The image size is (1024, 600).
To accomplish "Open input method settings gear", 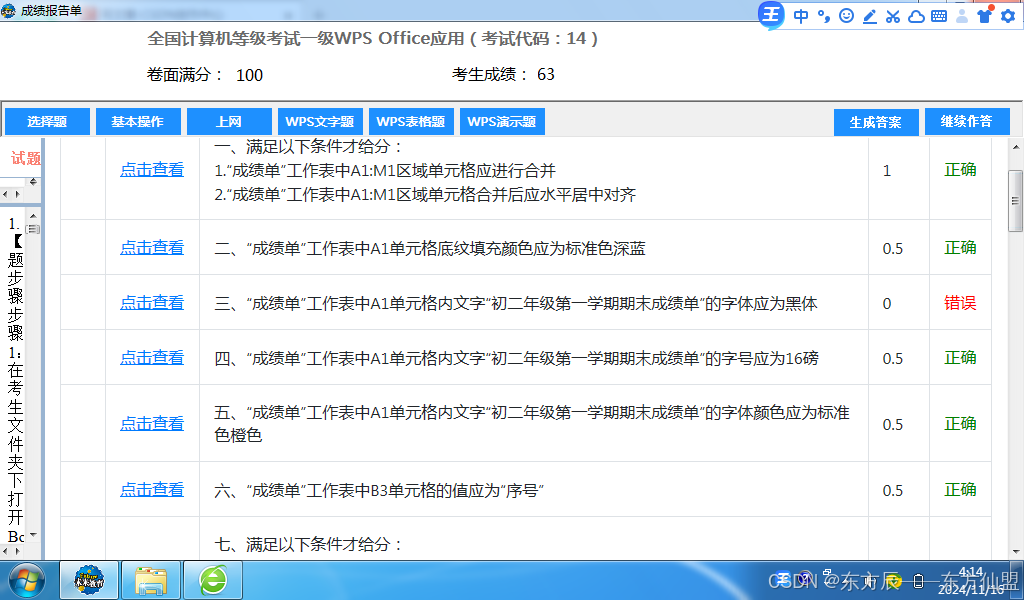I will 1008,16.
